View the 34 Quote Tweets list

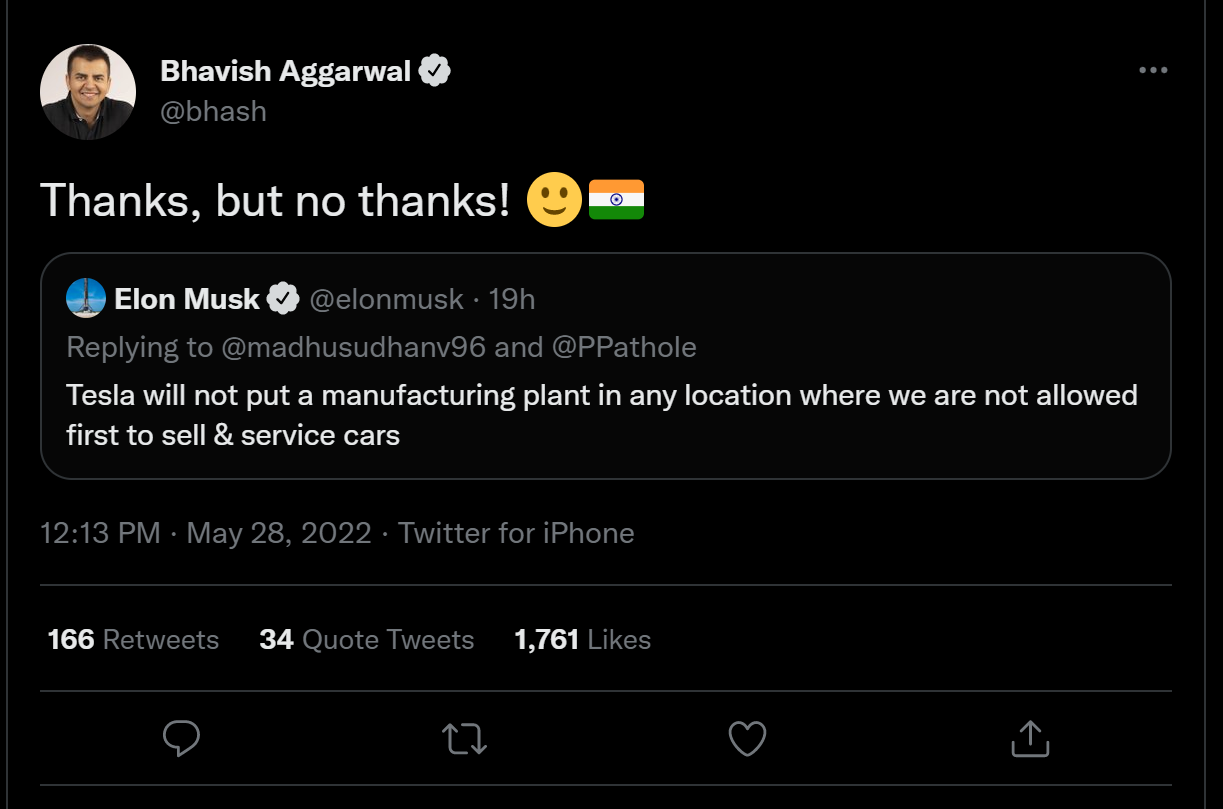[x=366, y=640]
